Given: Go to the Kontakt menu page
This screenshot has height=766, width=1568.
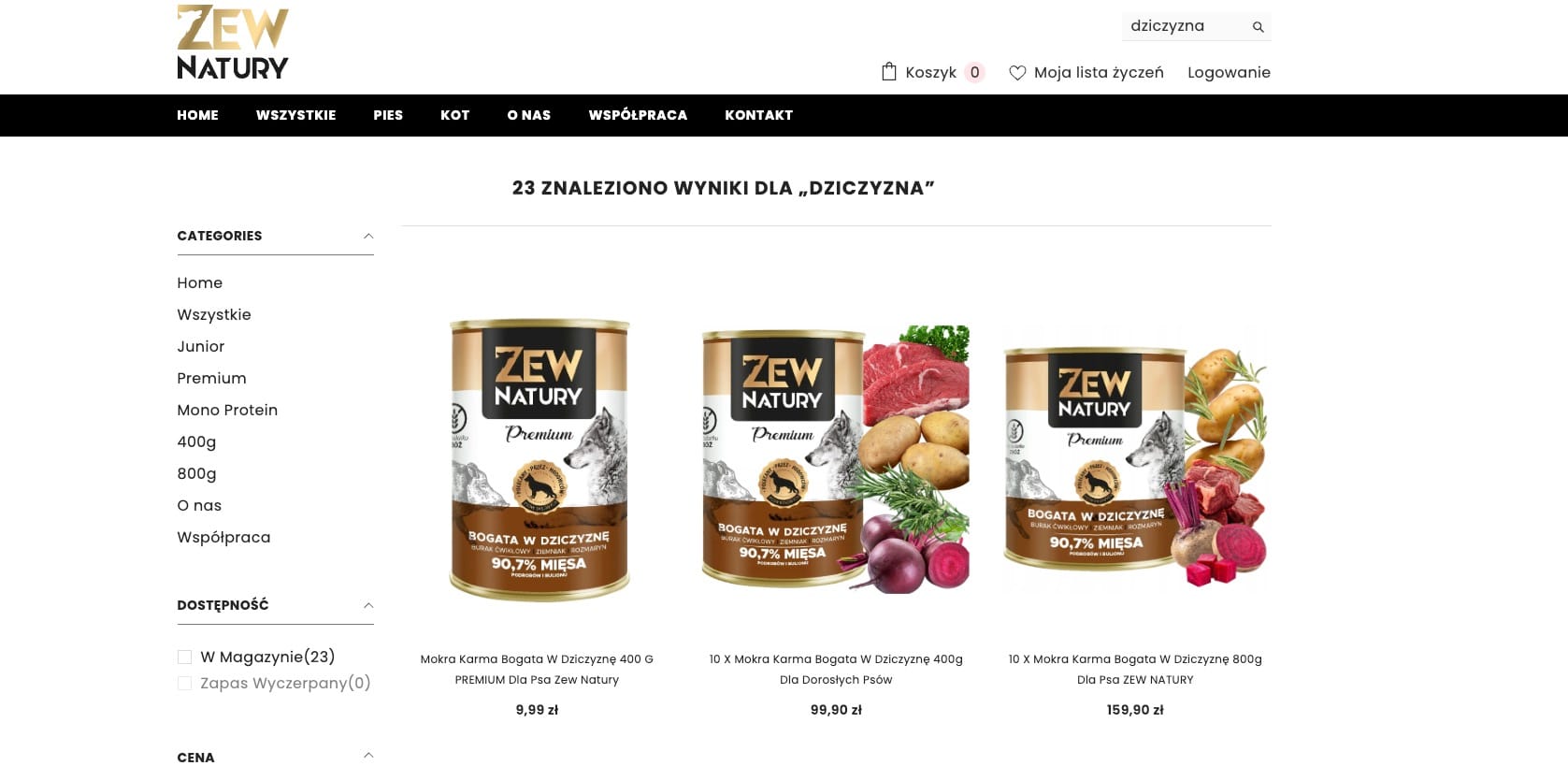Looking at the screenshot, I should click(x=758, y=115).
